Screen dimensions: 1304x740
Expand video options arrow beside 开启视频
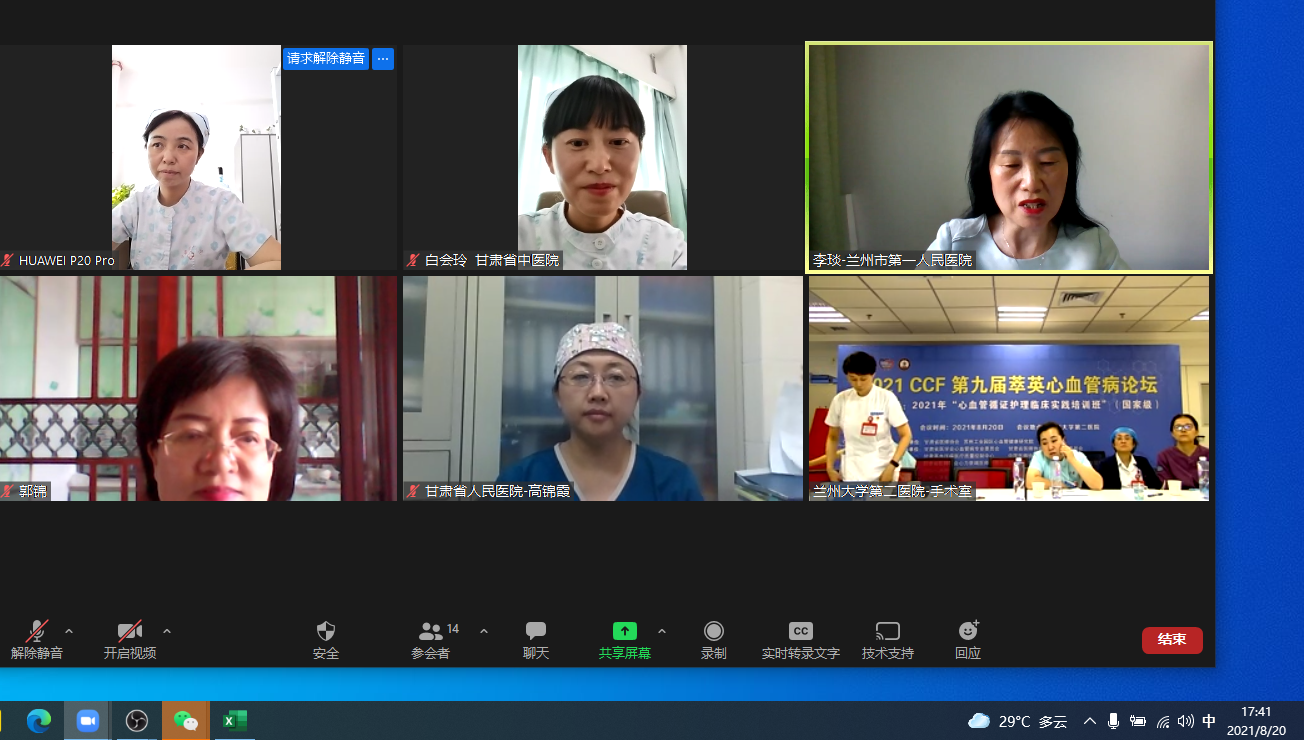[x=167, y=631]
